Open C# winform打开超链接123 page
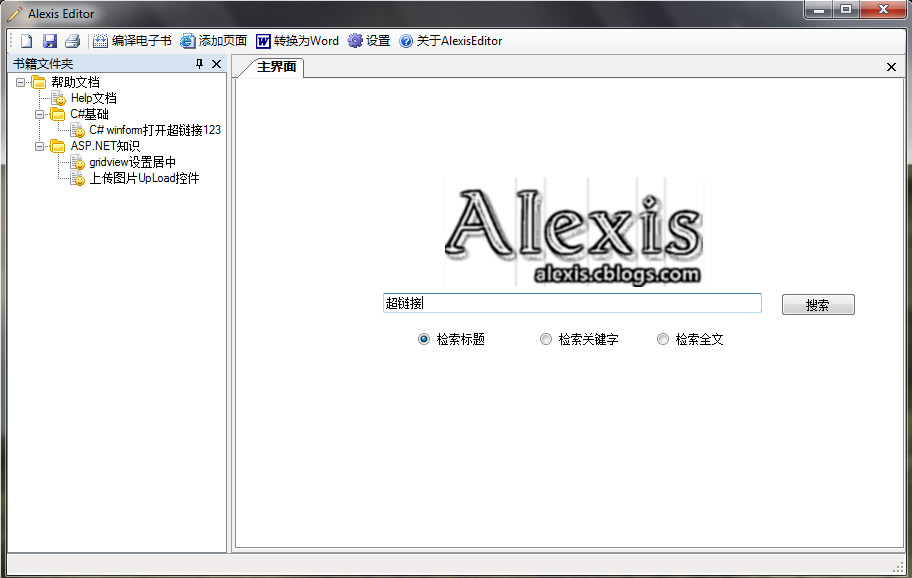Viewport: 912px width, 578px height. click(155, 130)
